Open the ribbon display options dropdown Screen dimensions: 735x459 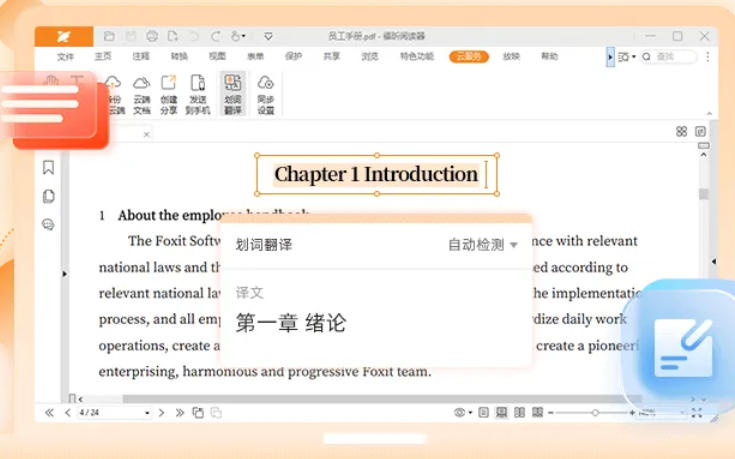coord(627,57)
